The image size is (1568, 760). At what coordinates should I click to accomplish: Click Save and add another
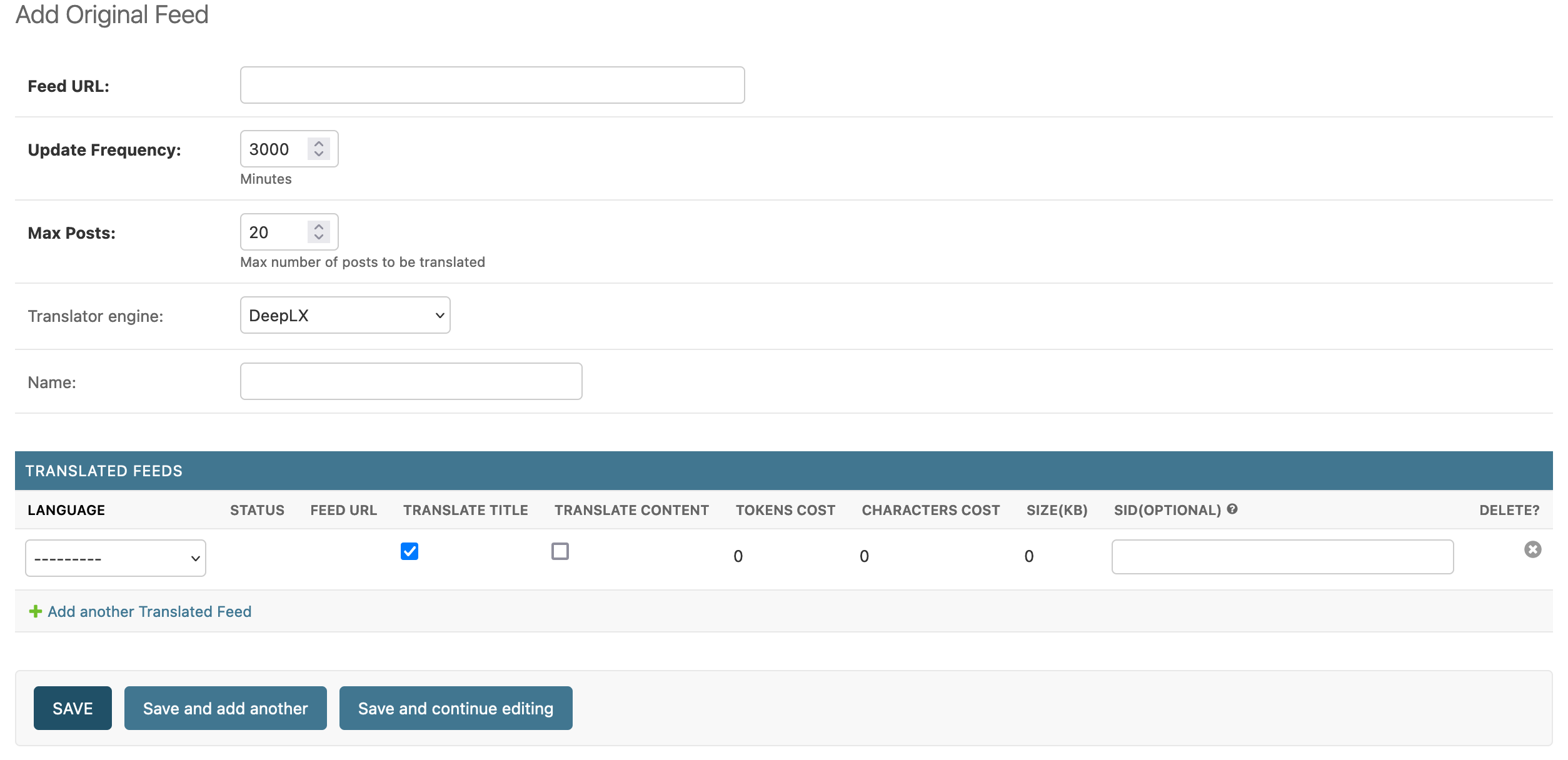pos(225,708)
